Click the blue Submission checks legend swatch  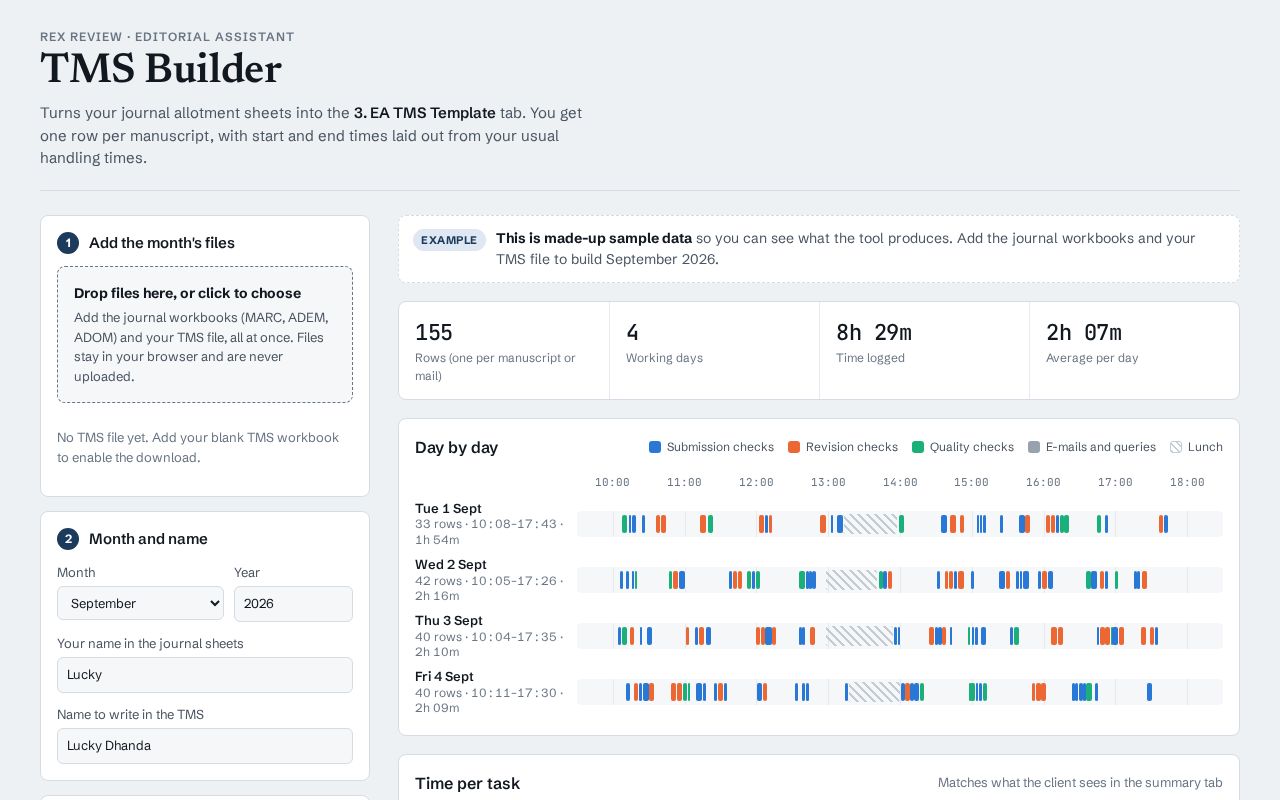tap(655, 447)
